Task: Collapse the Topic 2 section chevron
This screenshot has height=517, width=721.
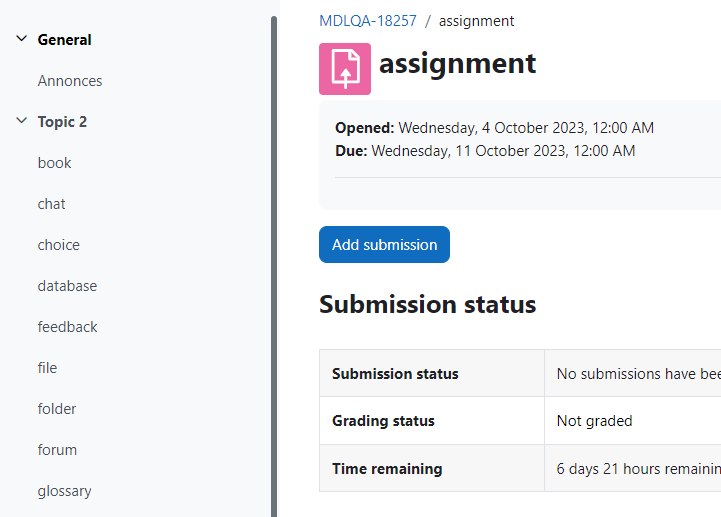Action: pos(22,121)
